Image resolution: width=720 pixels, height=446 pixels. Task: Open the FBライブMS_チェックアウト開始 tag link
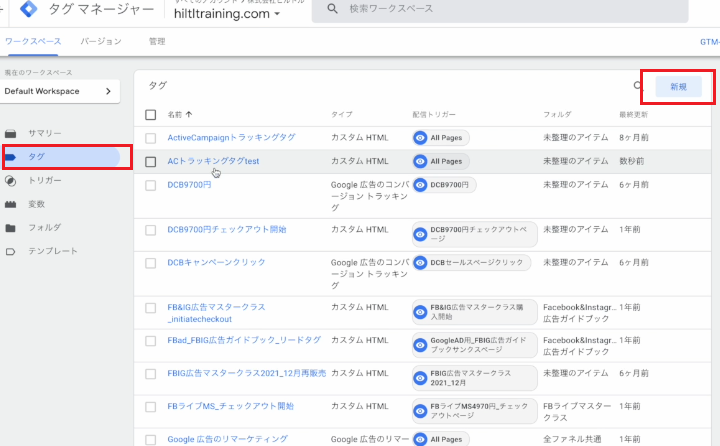pyautogui.click(x=231, y=406)
